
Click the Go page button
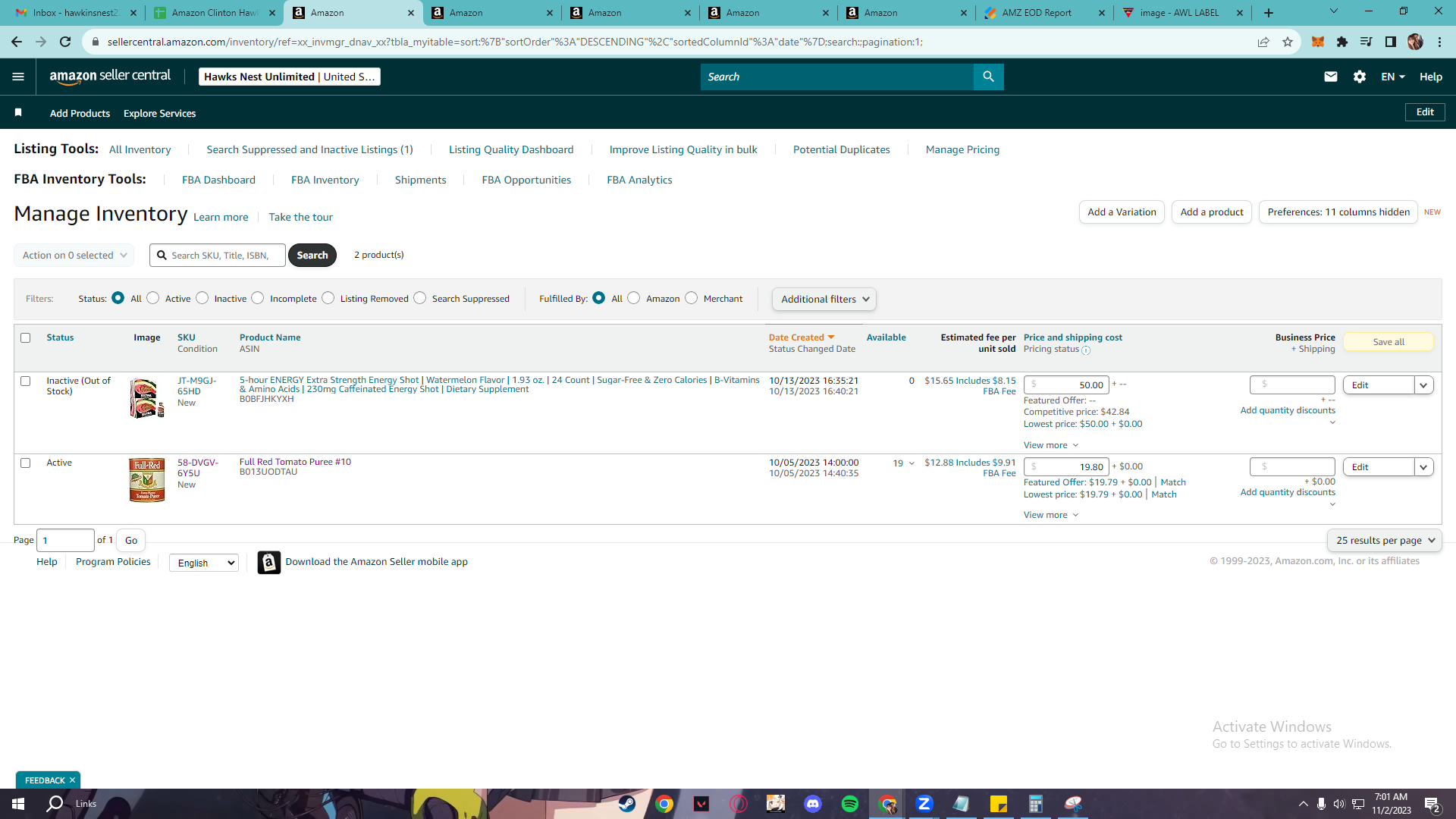(131, 541)
